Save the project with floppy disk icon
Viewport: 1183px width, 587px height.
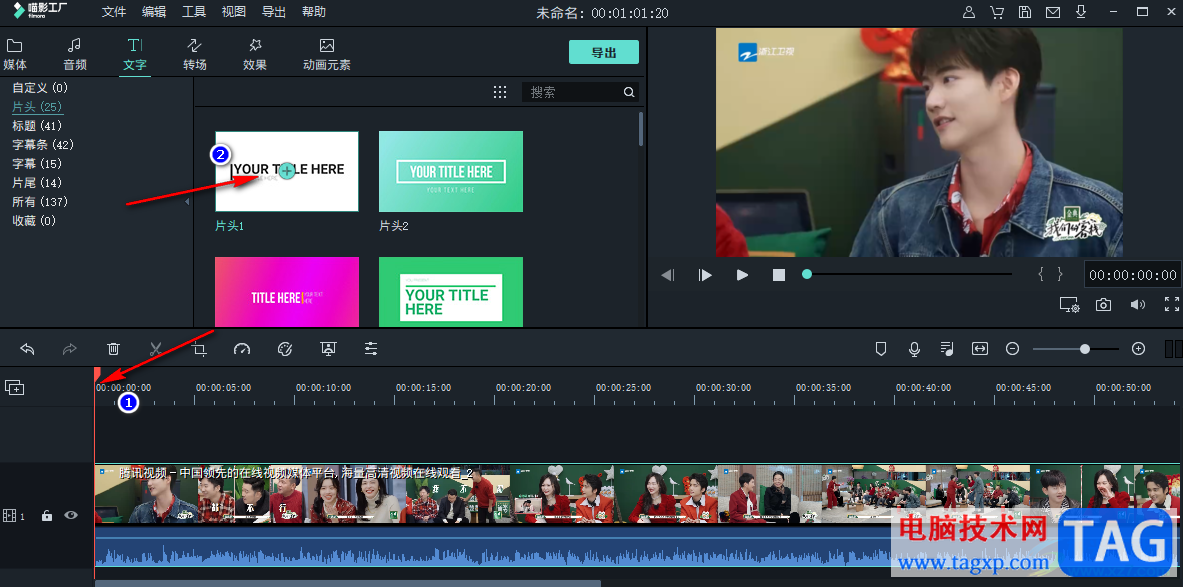click(1025, 12)
